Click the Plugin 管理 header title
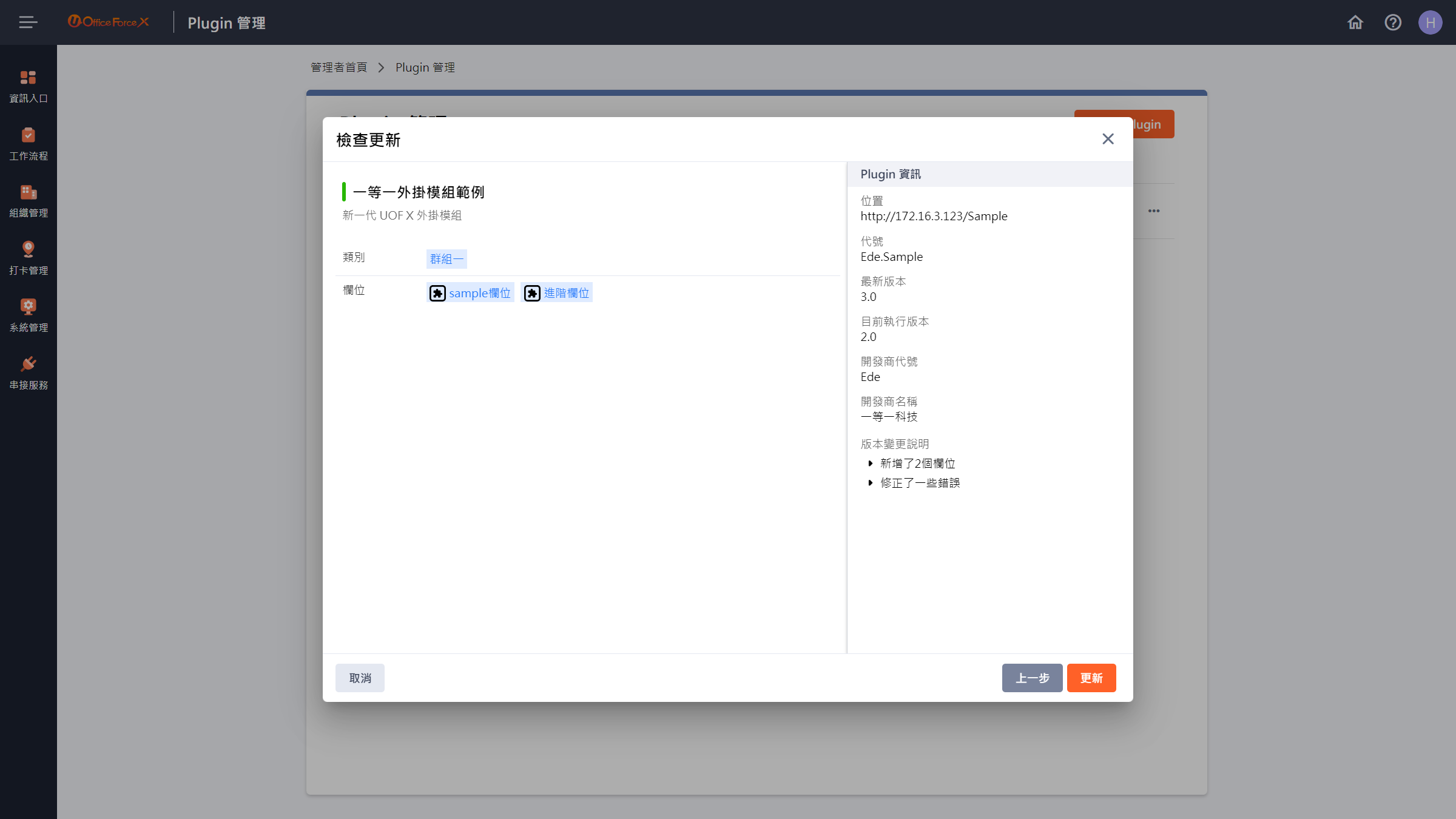The height and width of the screenshot is (819, 1456). pyautogui.click(x=226, y=23)
